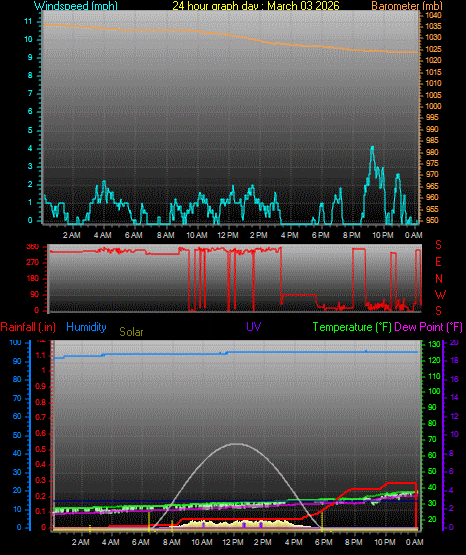
Task: Click the "N" compass letter beside wind direction chart
Action: point(439,279)
